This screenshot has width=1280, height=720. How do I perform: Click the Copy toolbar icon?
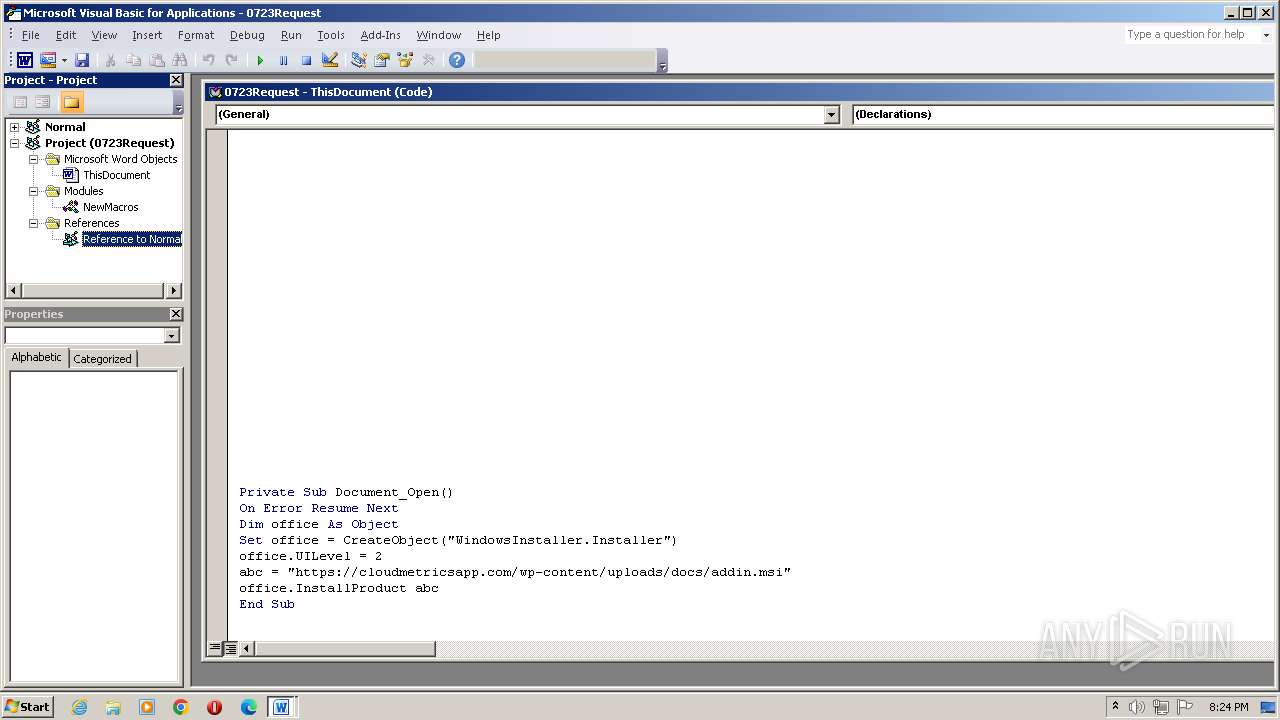(133, 60)
